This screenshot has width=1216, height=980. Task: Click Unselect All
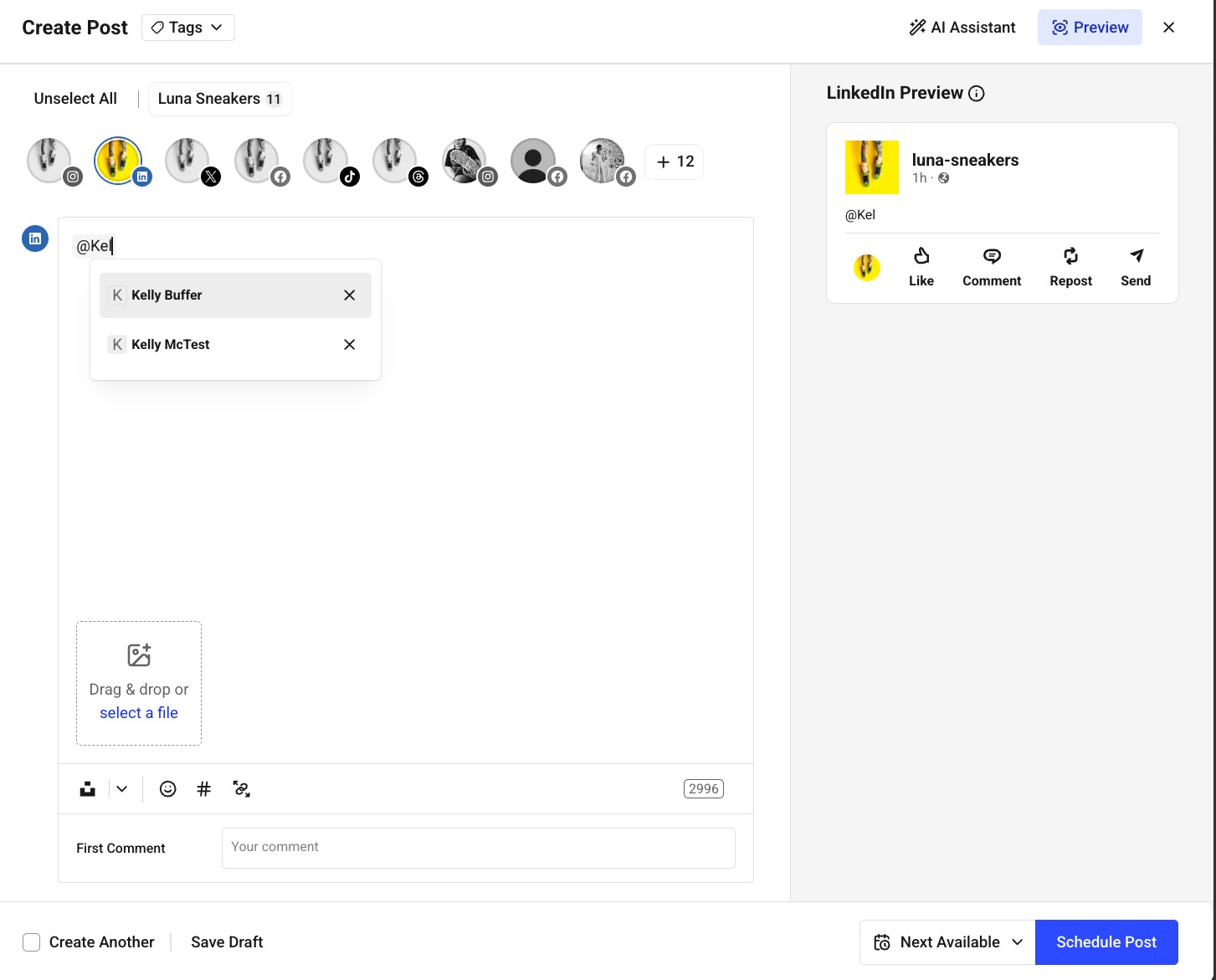[75, 98]
